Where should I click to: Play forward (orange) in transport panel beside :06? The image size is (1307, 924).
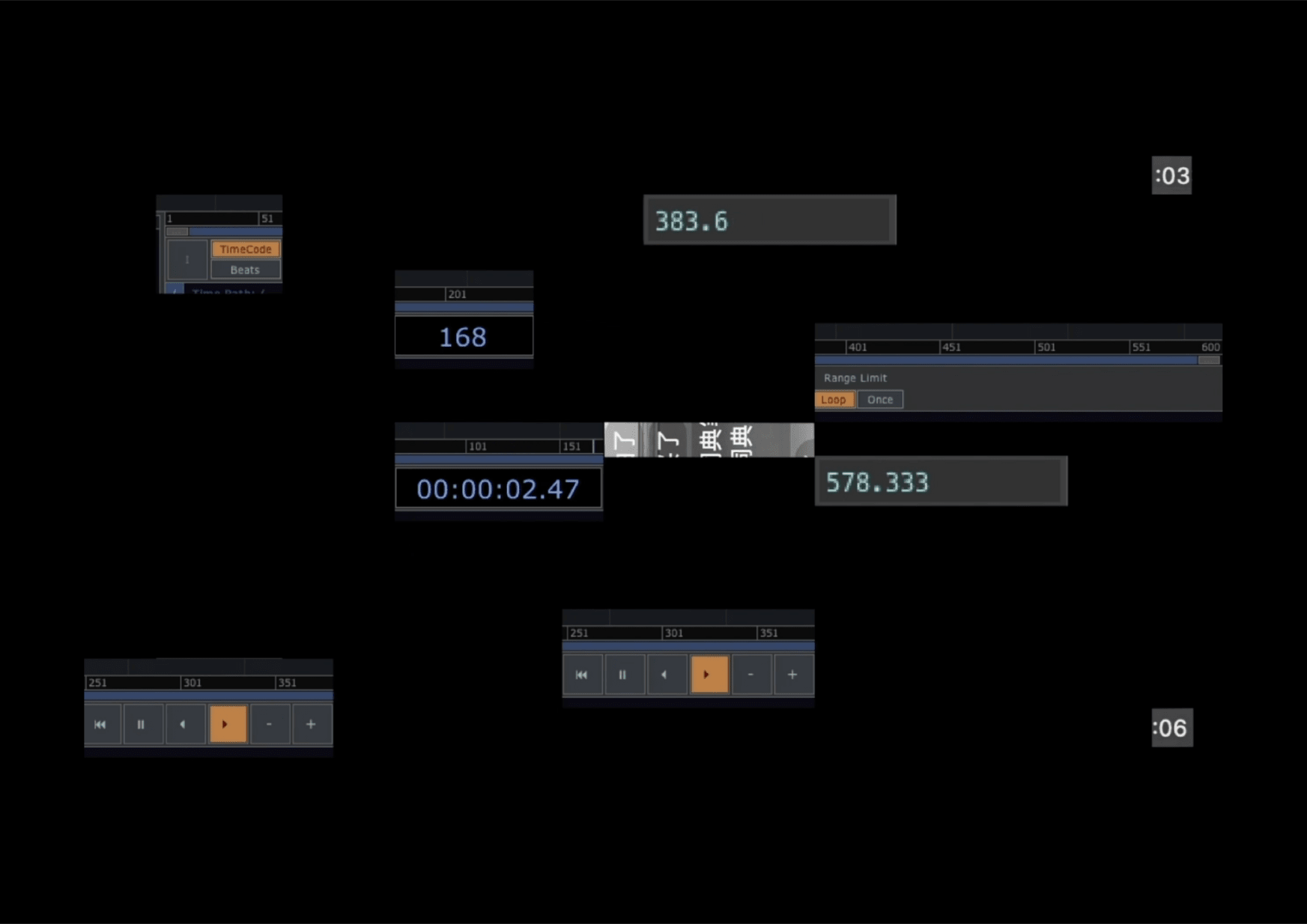709,675
